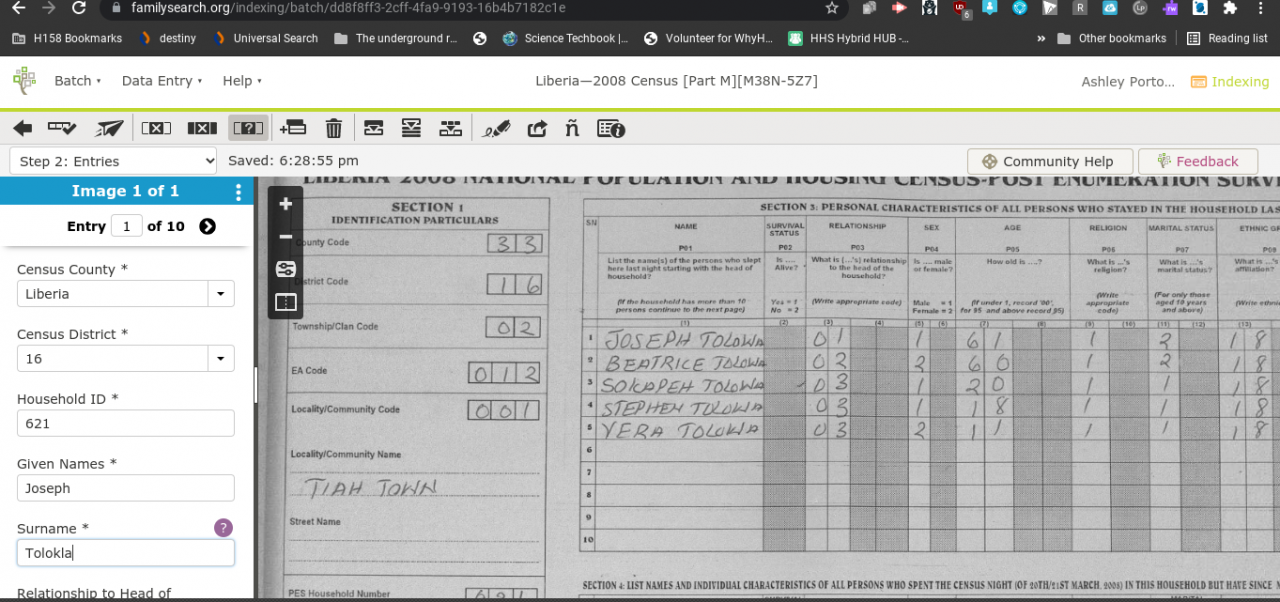
Task: Open the purple help icon by Surname
Action: (223, 527)
